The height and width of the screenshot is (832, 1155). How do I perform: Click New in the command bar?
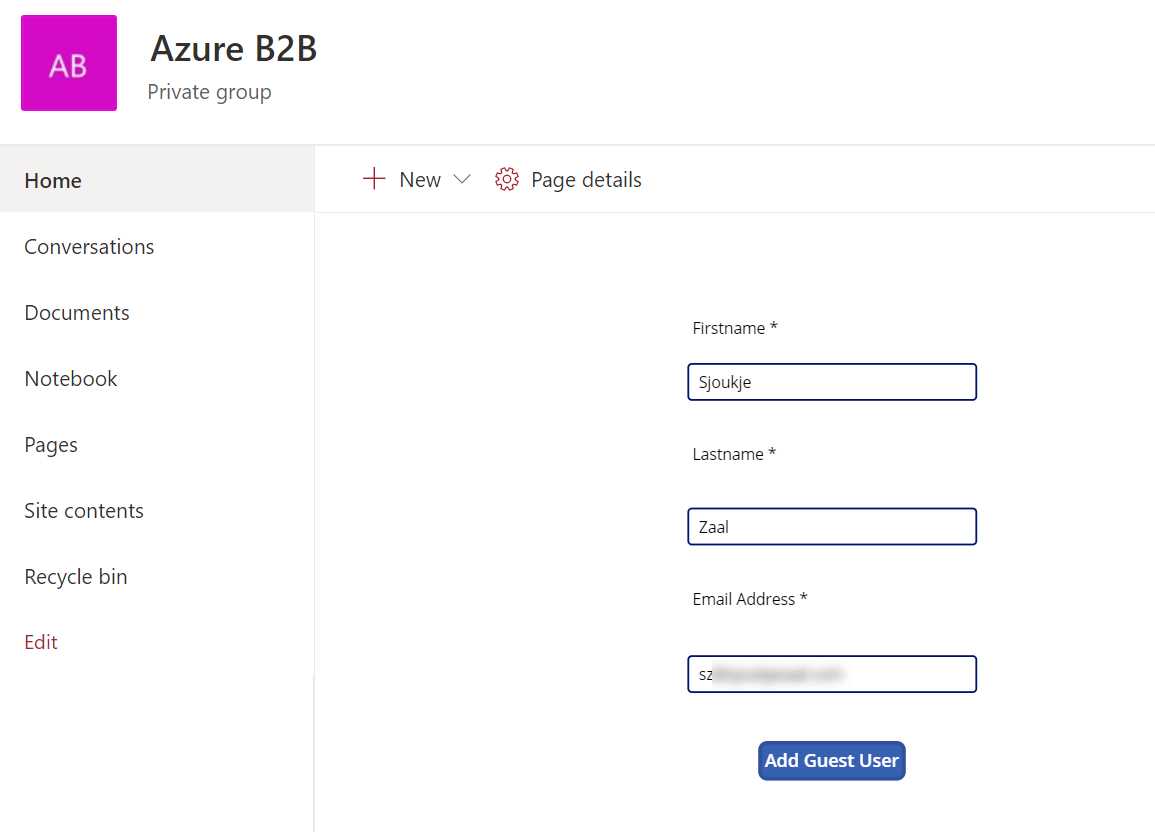(419, 179)
